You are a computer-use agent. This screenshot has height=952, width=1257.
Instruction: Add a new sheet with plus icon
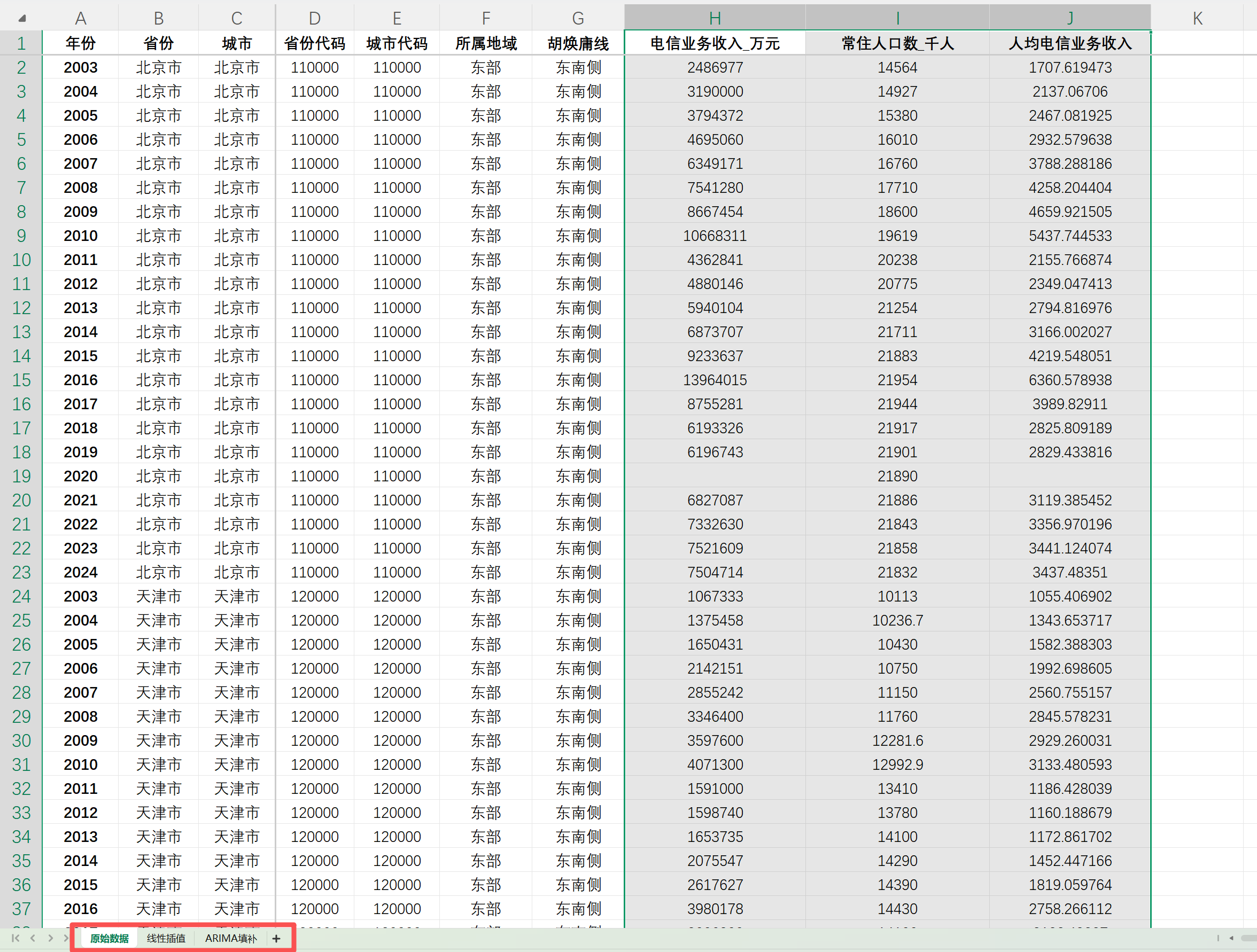coord(276,938)
